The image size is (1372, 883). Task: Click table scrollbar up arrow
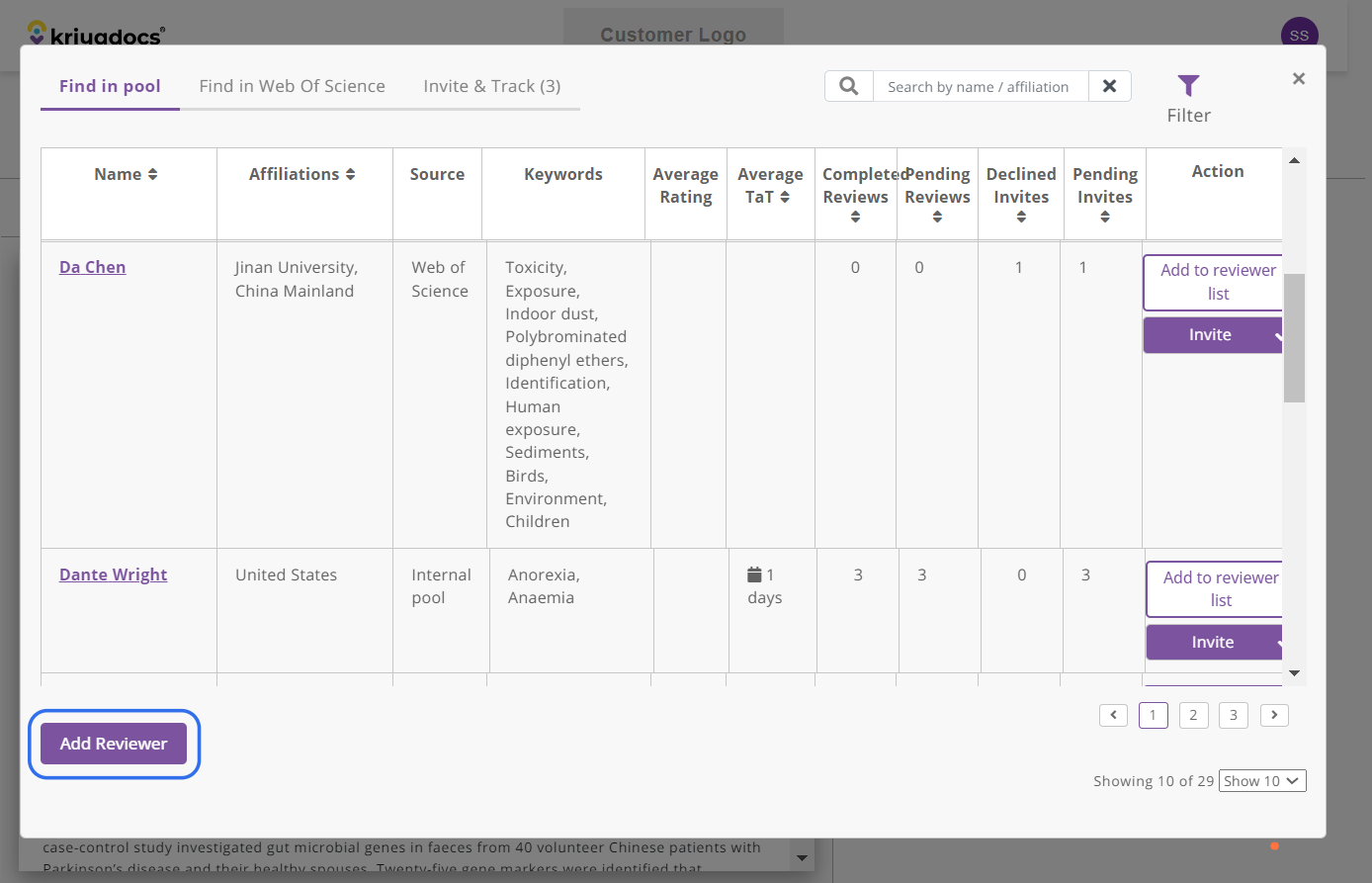1294,160
